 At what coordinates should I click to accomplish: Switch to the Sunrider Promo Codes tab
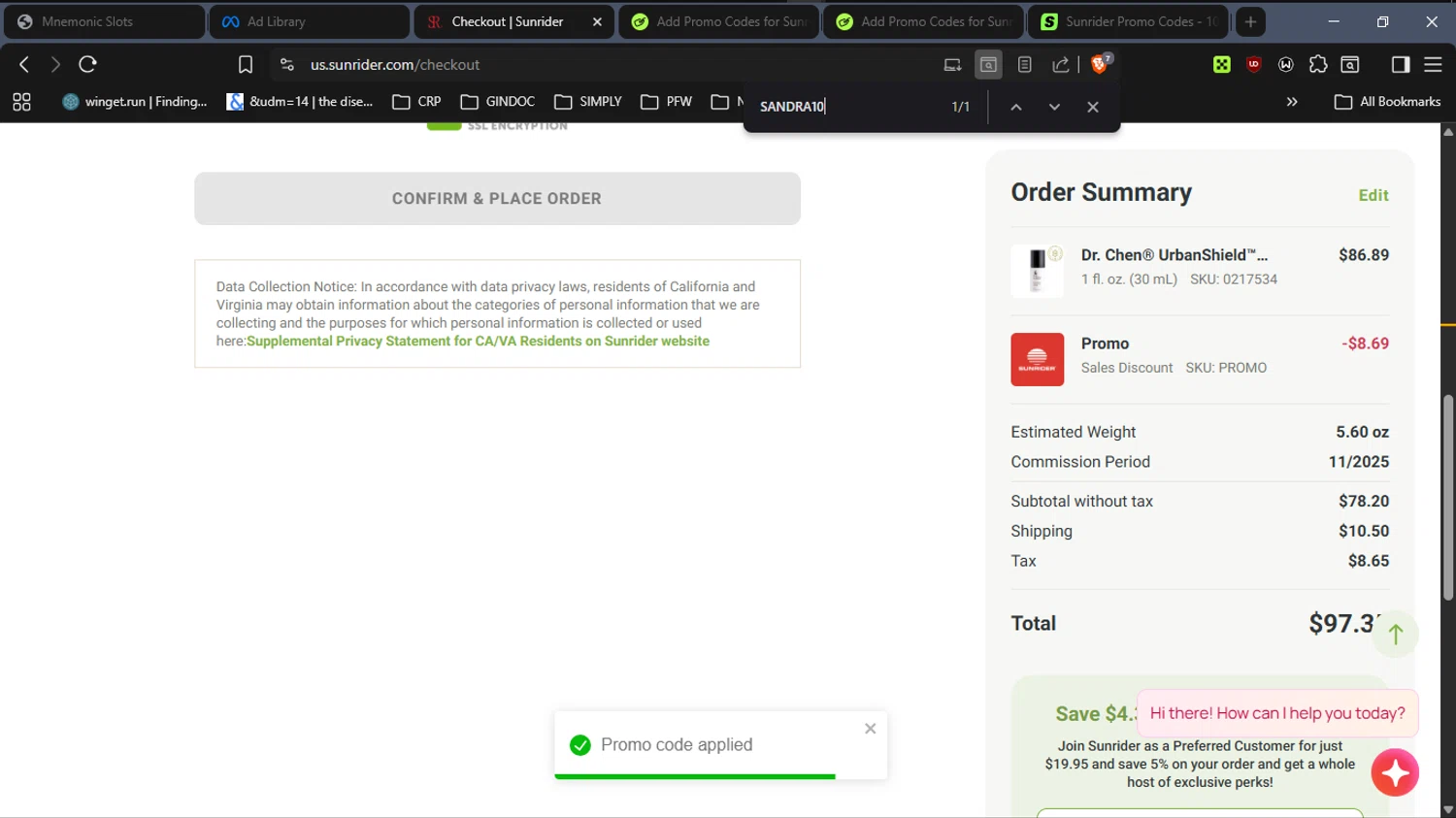tap(1129, 21)
